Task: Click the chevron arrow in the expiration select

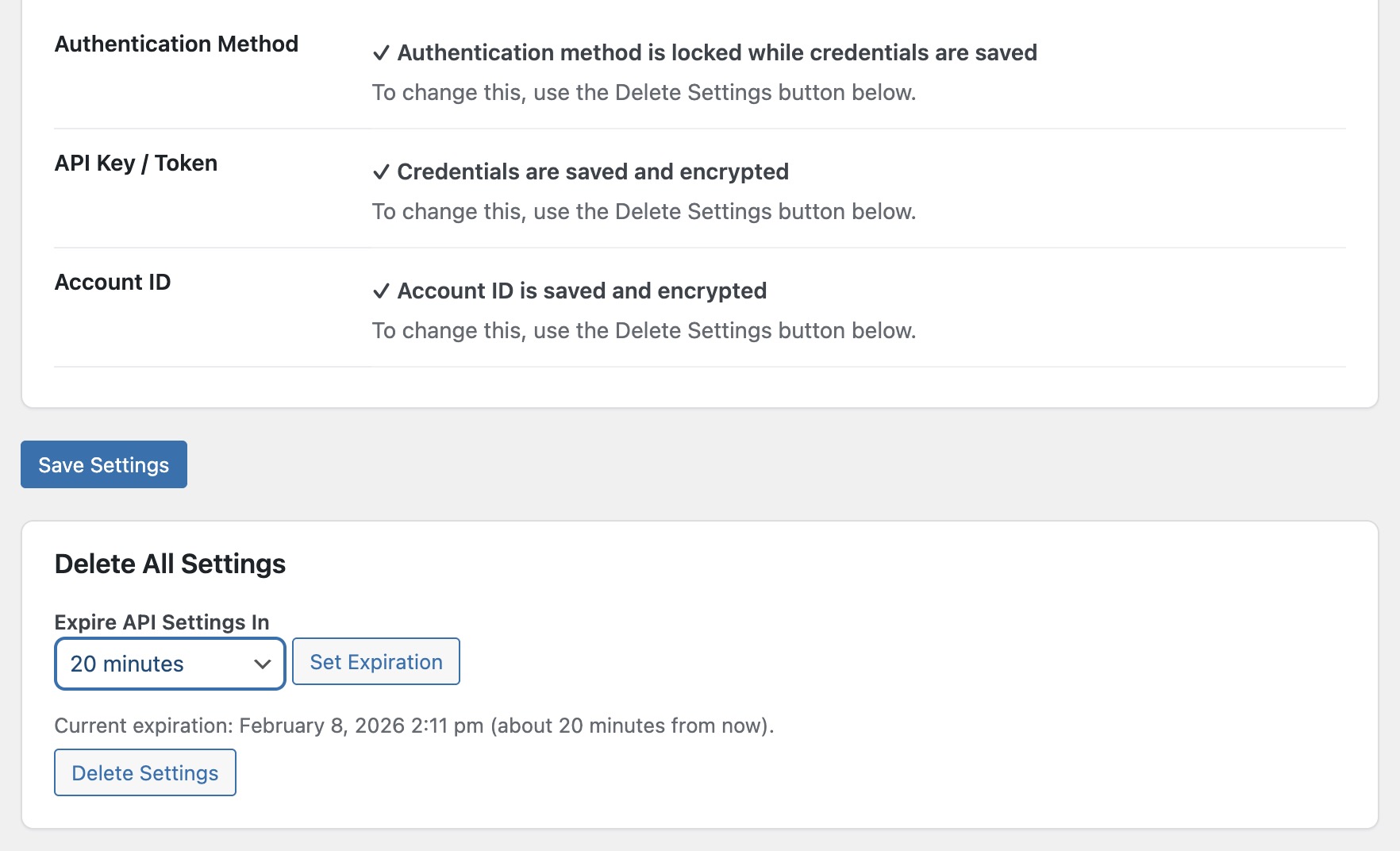Action: pyautogui.click(x=263, y=664)
